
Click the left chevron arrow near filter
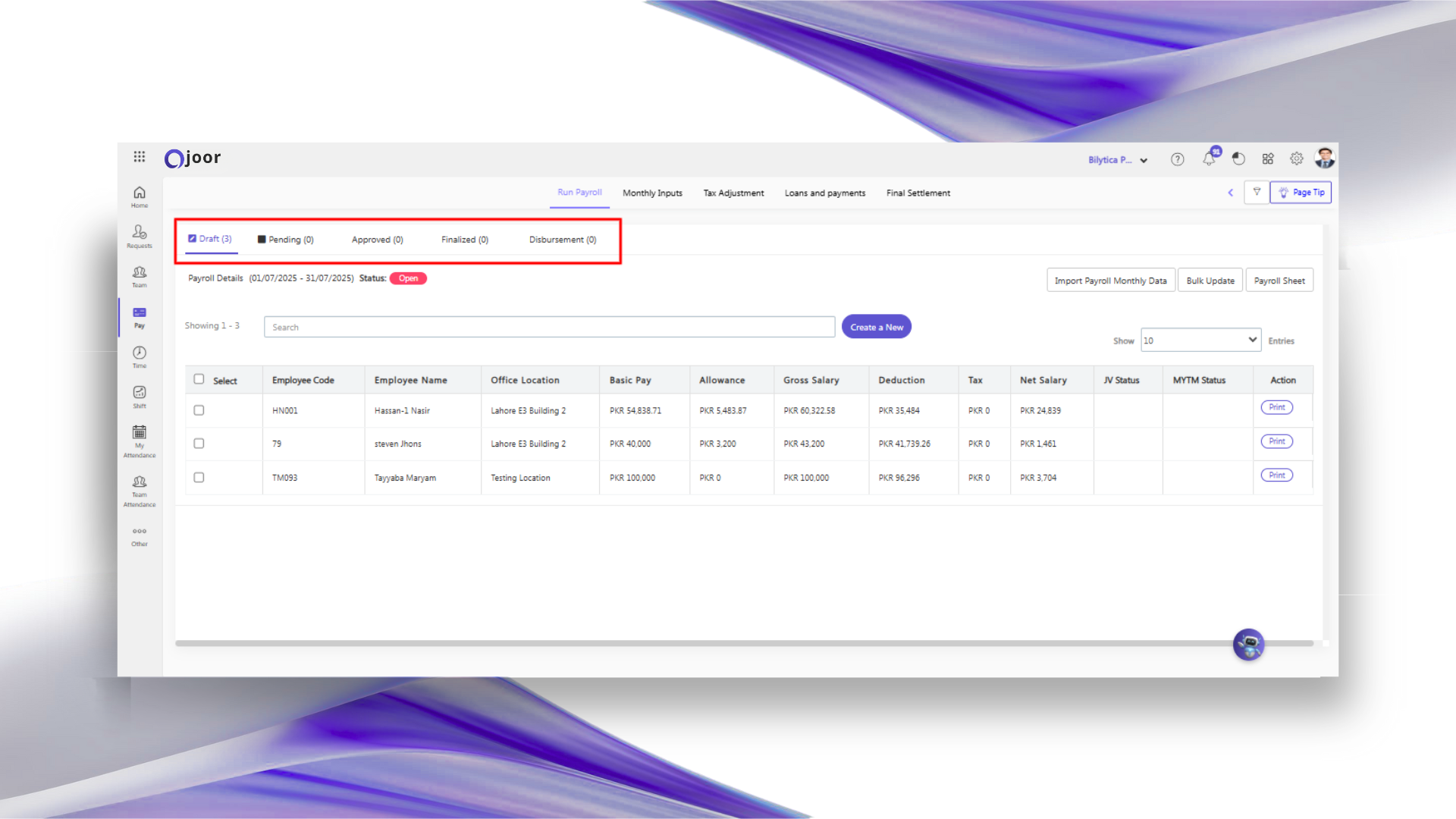pyautogui.click(x=1231, y=193)
